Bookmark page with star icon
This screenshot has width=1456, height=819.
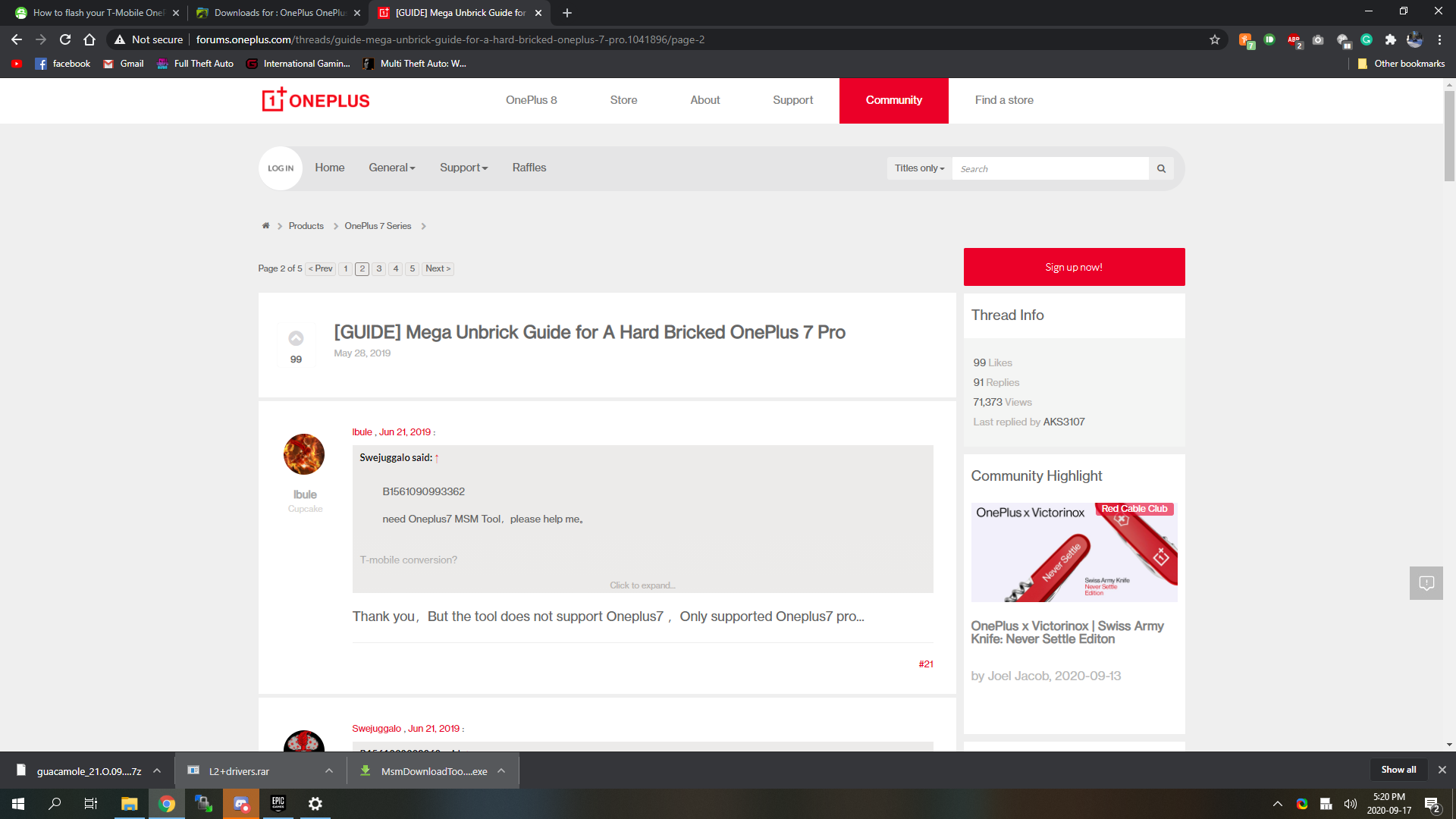(1215, 39)
